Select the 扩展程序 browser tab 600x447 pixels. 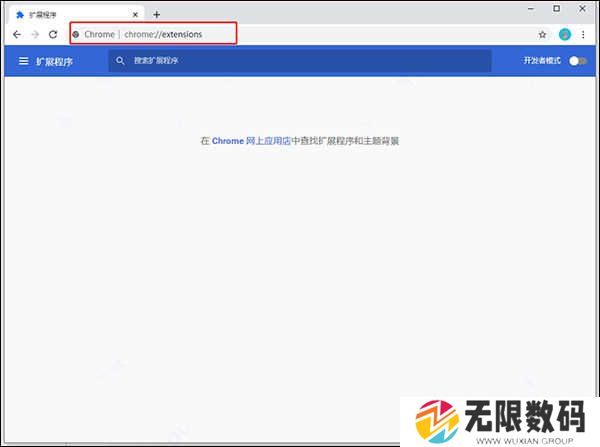point(77,15)
